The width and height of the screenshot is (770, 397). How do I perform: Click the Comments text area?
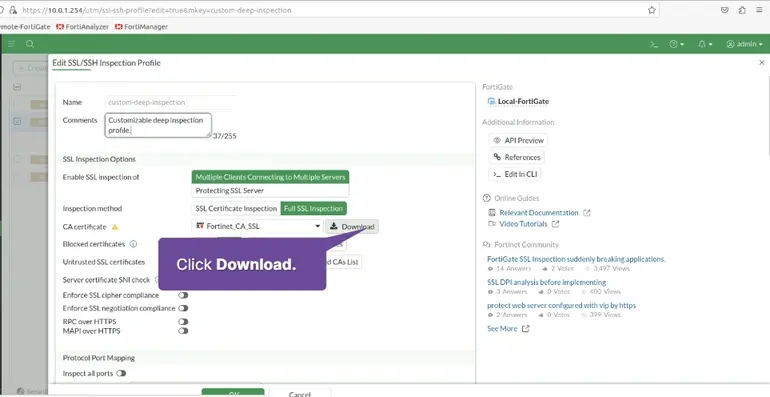click(158, 125)
